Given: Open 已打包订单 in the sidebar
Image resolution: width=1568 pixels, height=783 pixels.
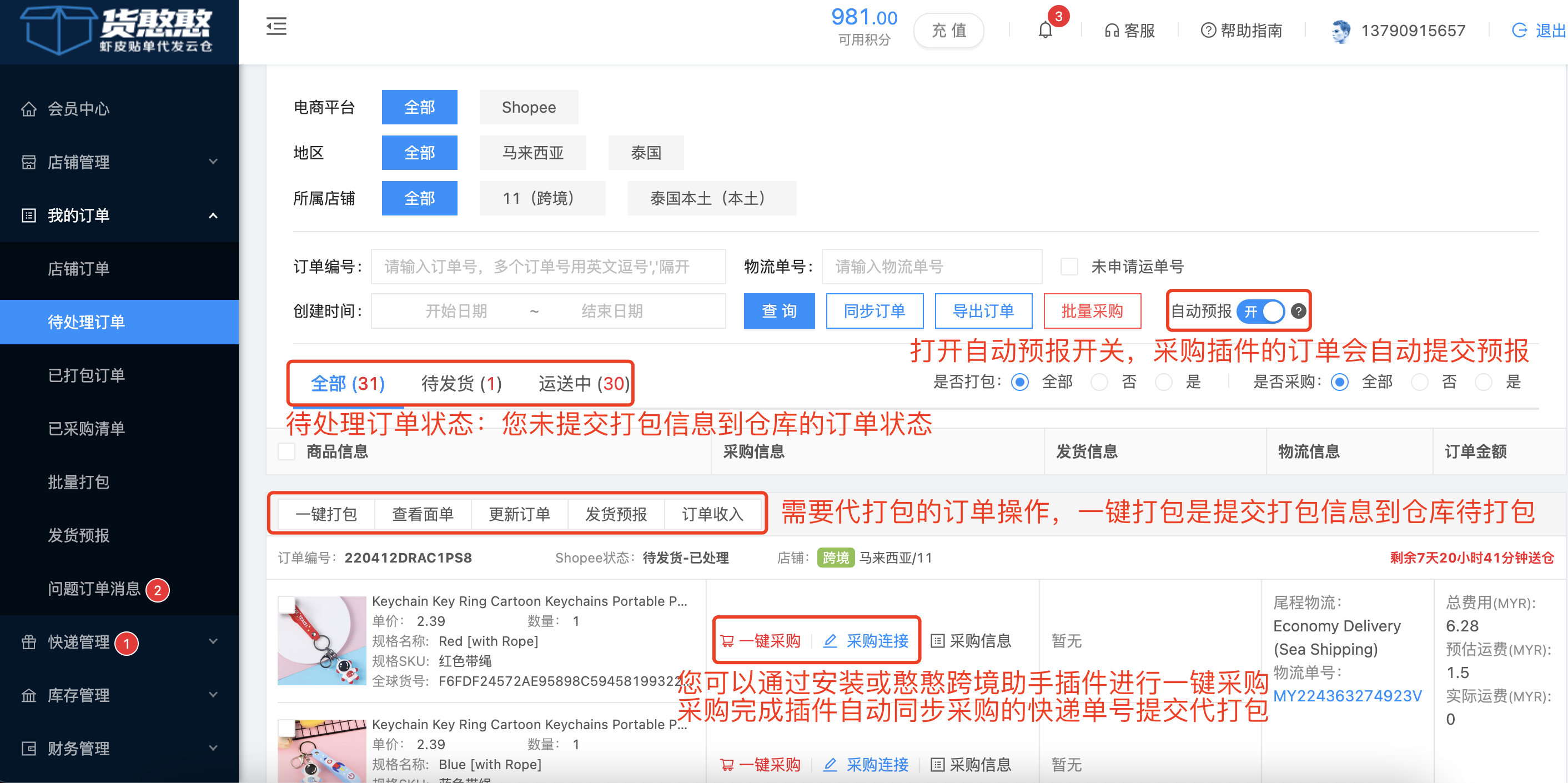Looking at the screenshot, I should [x=87, y=375].
